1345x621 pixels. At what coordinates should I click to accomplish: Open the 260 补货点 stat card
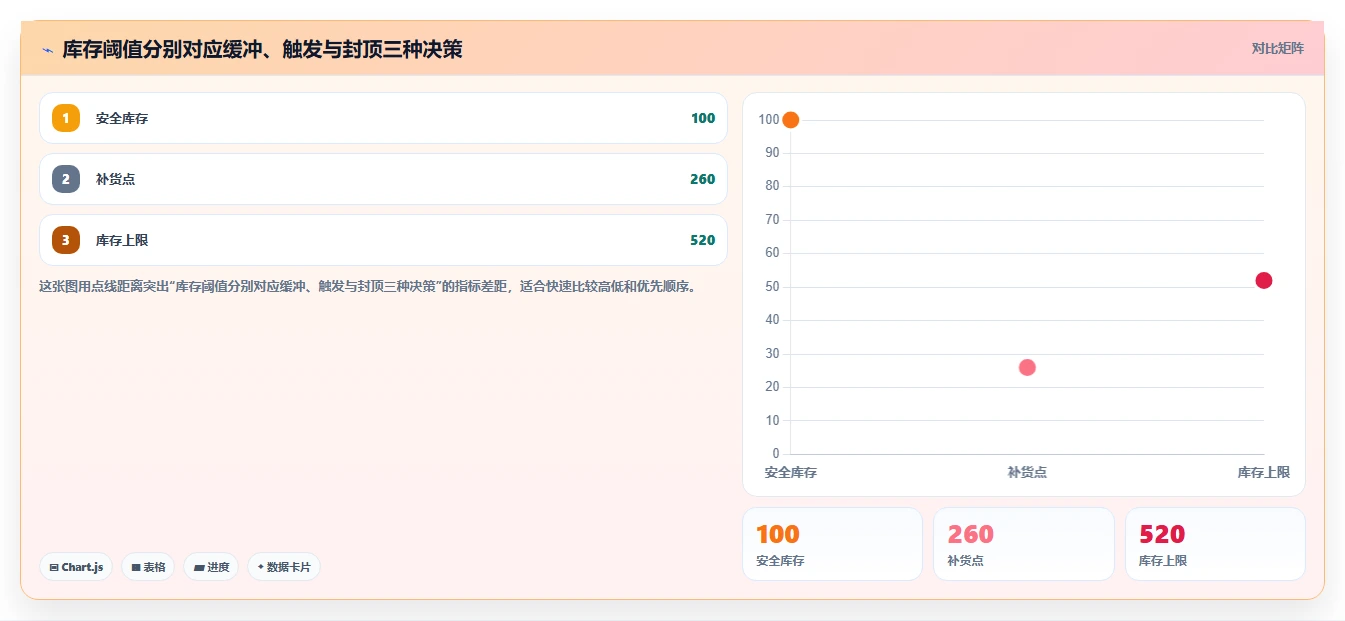tap(1024, 544)
